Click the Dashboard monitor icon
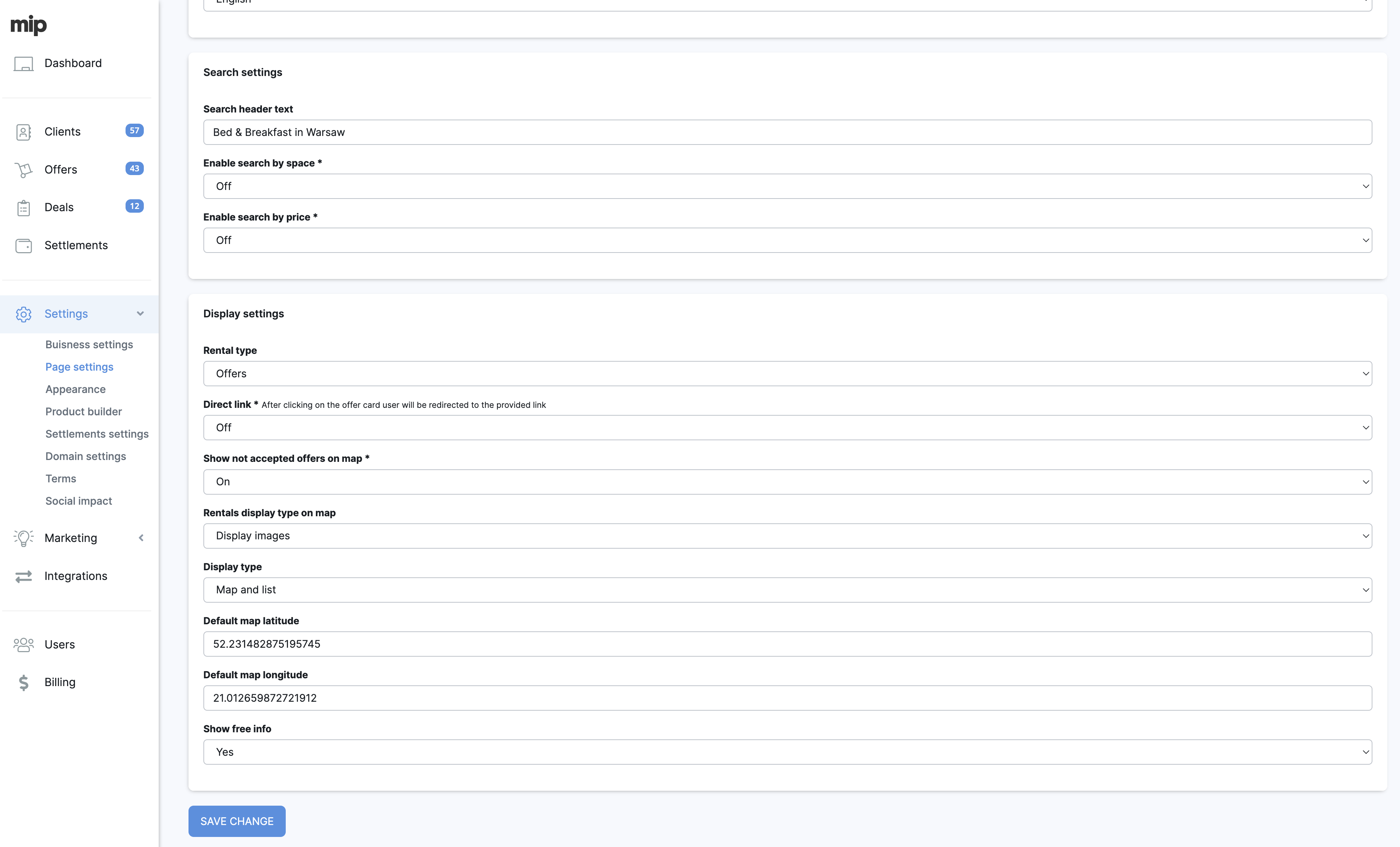The image size is (1400, 847). 23,64
